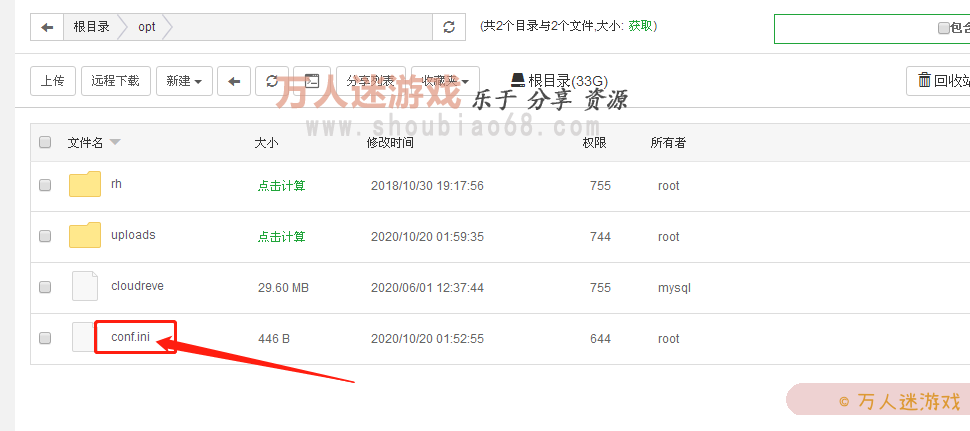970x431 pixels.
Task: Click the refresh icon next to the path bar
Action: 449,27
